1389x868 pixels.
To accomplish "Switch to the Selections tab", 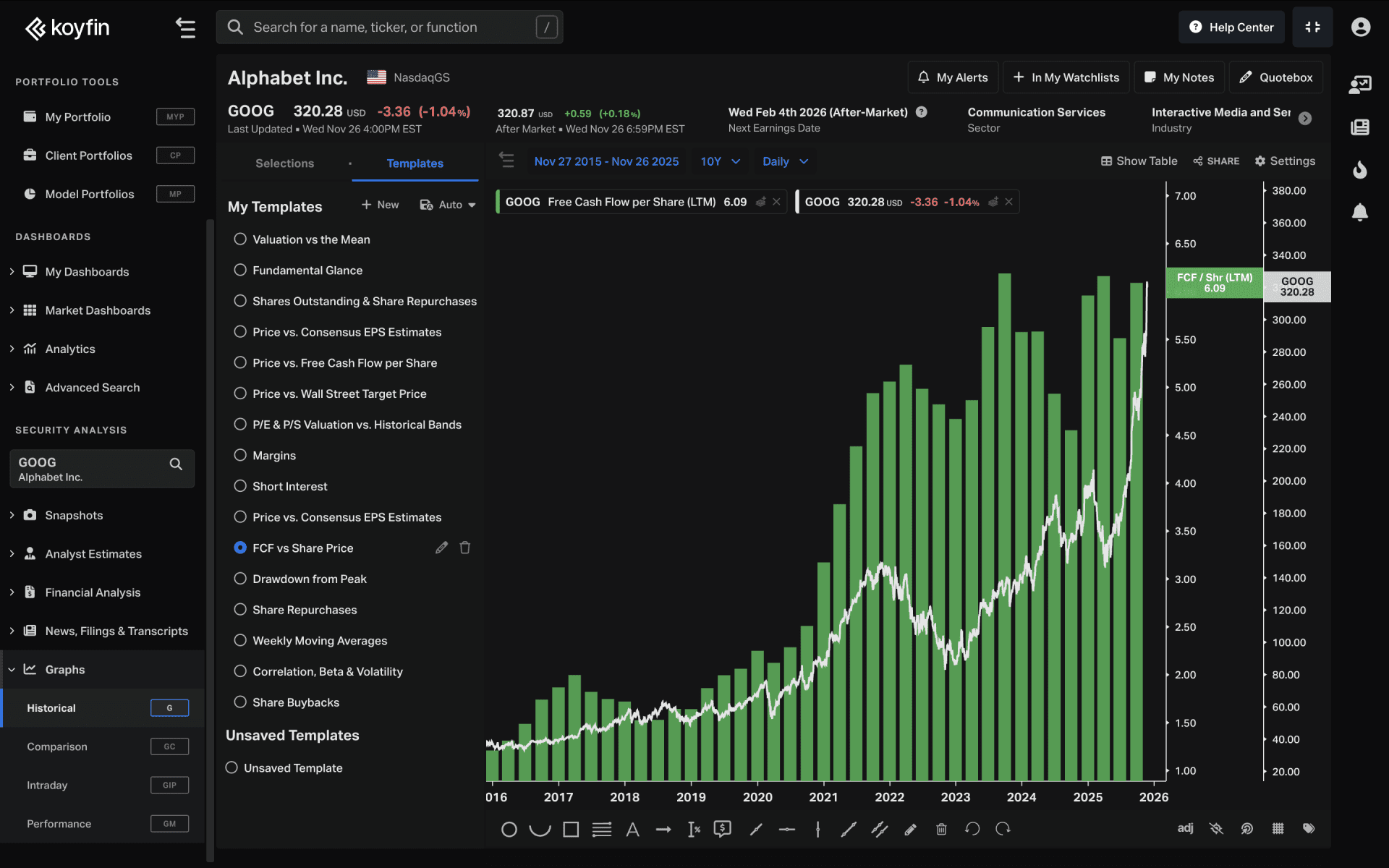I will coord(284,163).
